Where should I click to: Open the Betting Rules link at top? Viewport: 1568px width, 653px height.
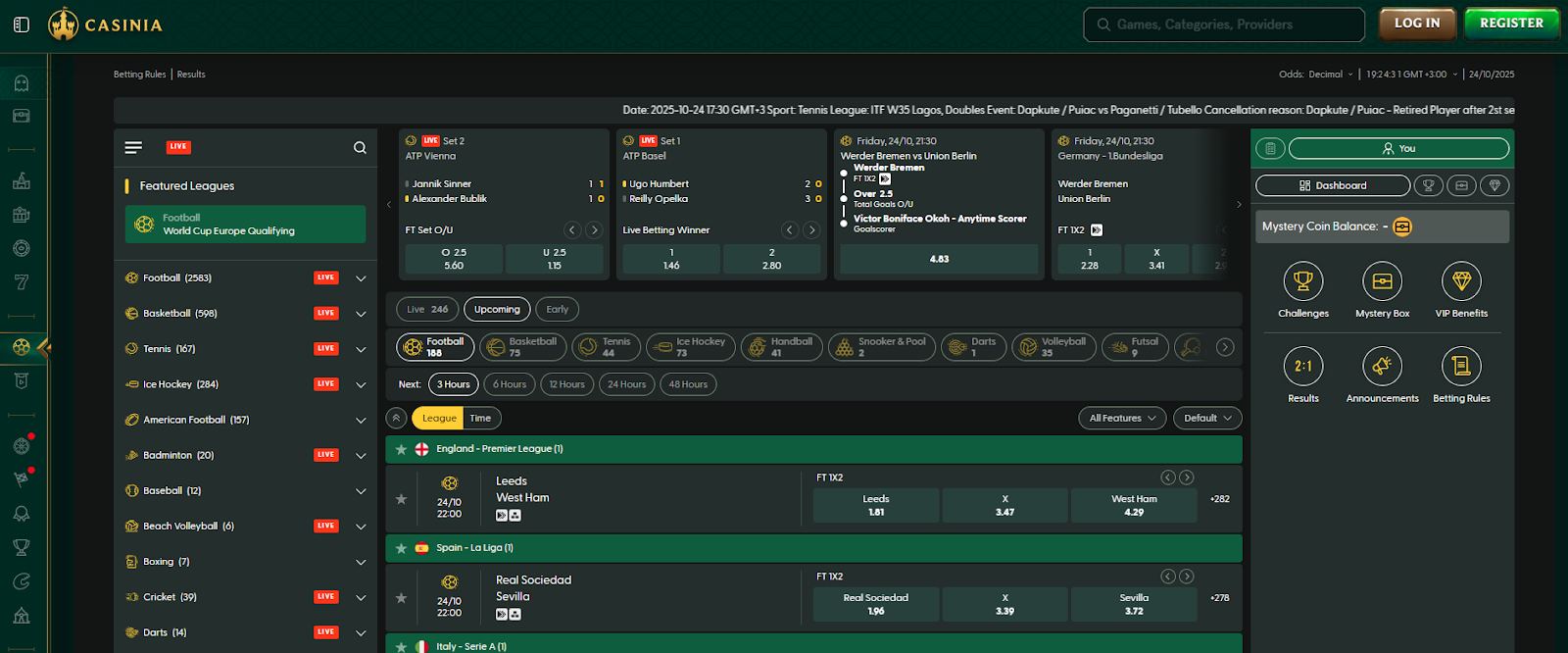tap(140, 75)
